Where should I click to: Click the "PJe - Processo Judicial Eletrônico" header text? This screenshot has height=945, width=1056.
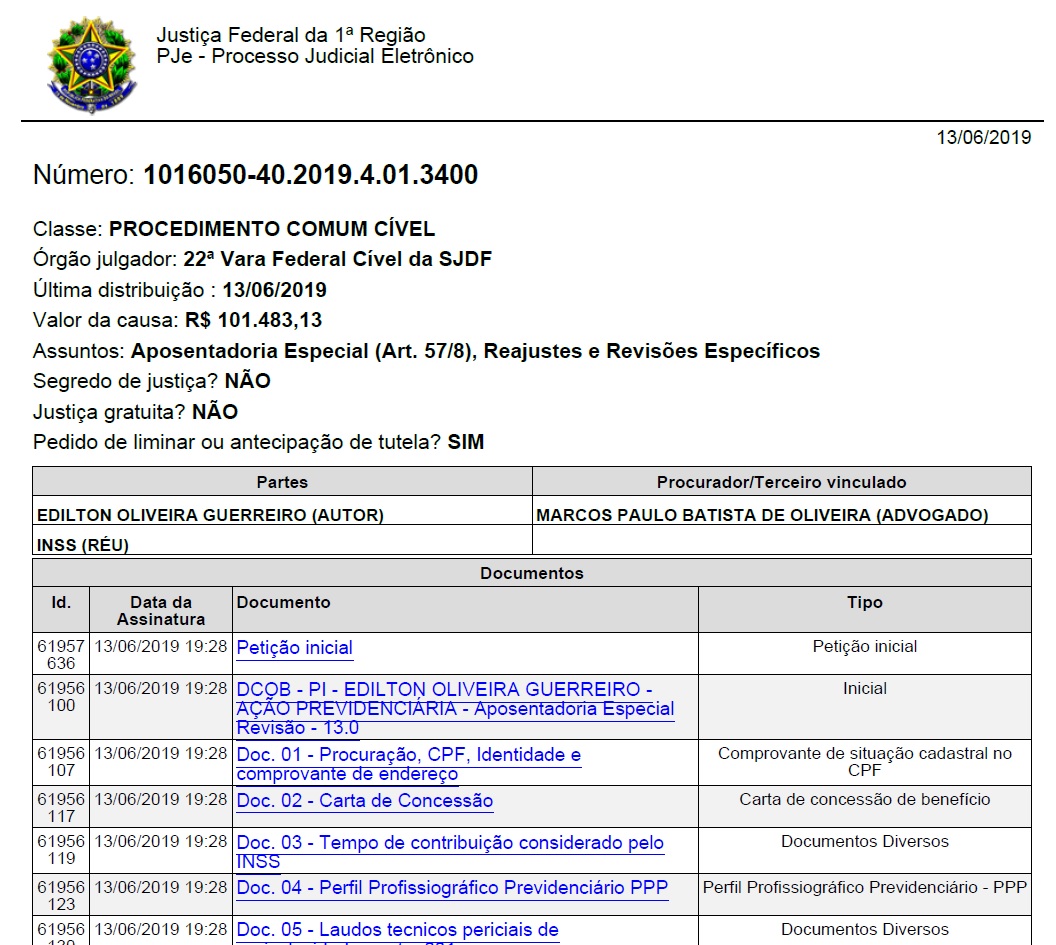click(x=315, y=57)
